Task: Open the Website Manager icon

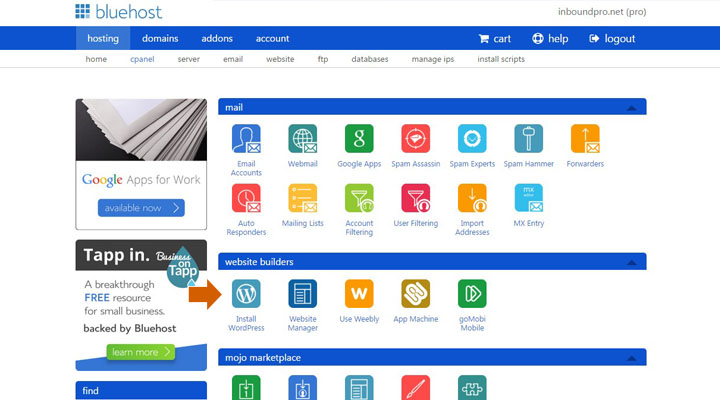Action: pos(303,294)
